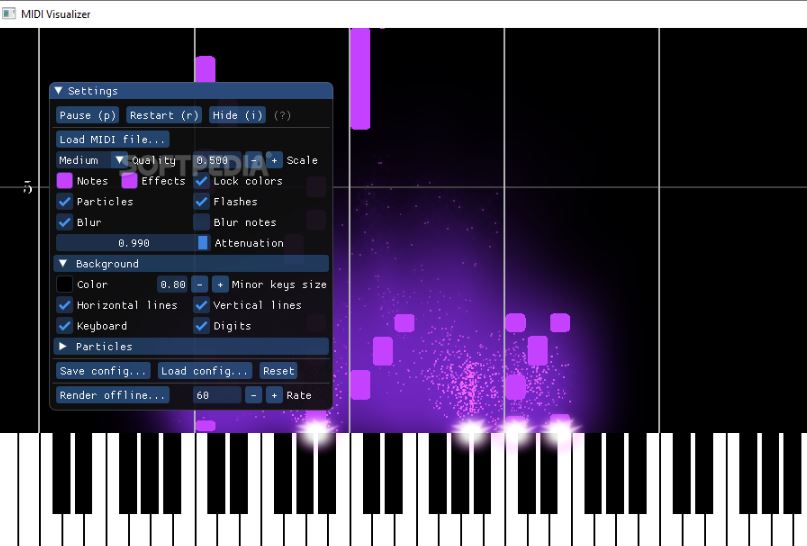Enable the Blur notes checkbox
Viewport: 807px width, 546px height.
point(202,222)
